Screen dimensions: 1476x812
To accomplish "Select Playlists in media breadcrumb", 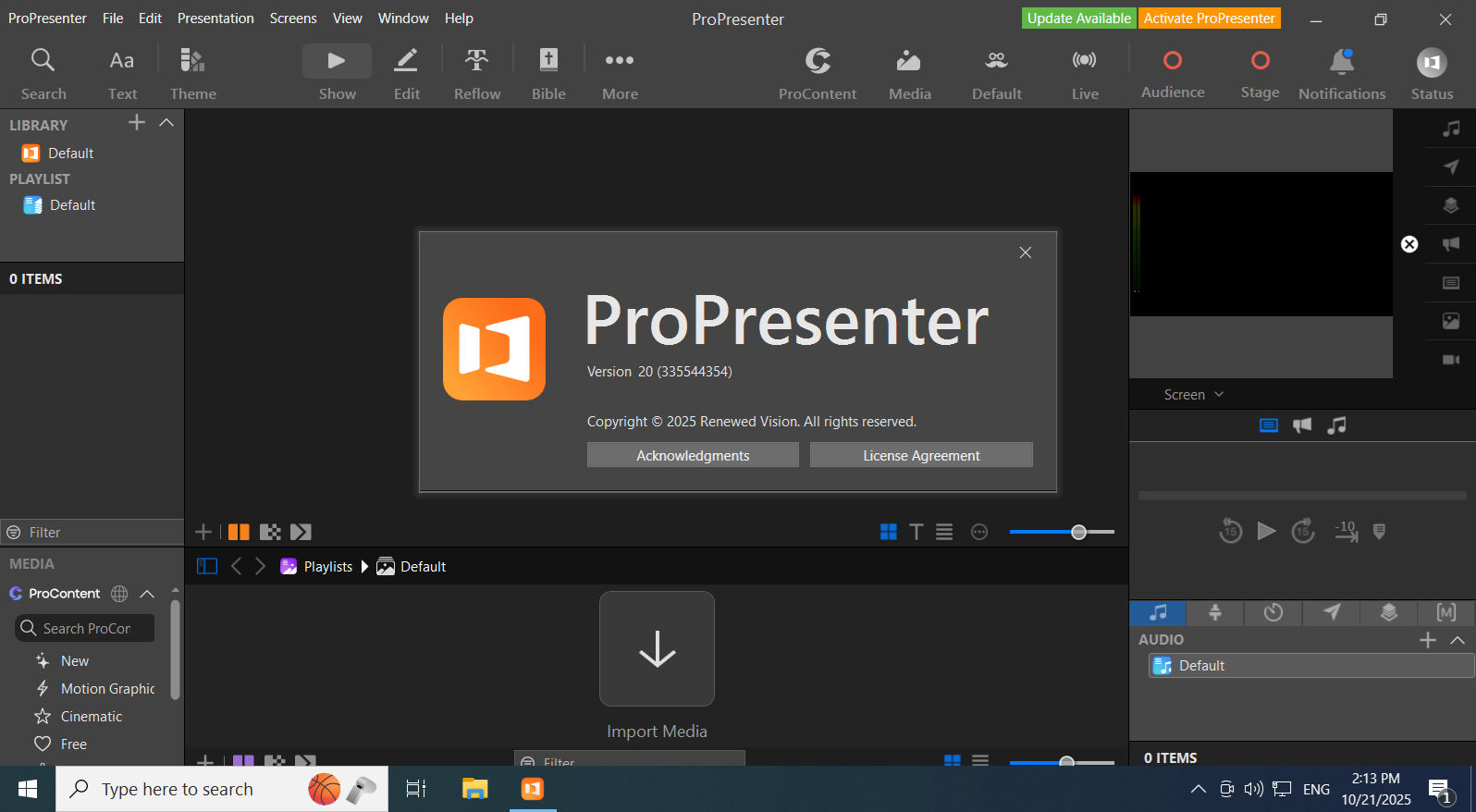I will pyautogui.click(x=316, y=566).
